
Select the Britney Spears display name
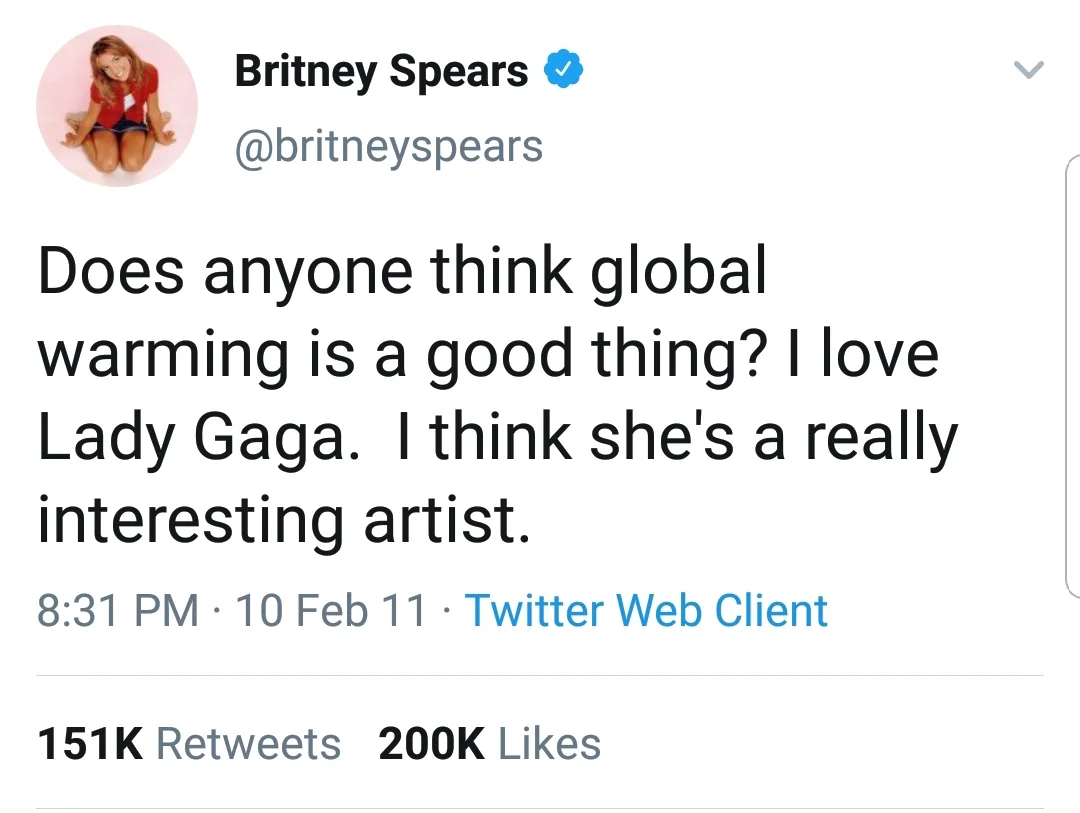click(381, 70)
